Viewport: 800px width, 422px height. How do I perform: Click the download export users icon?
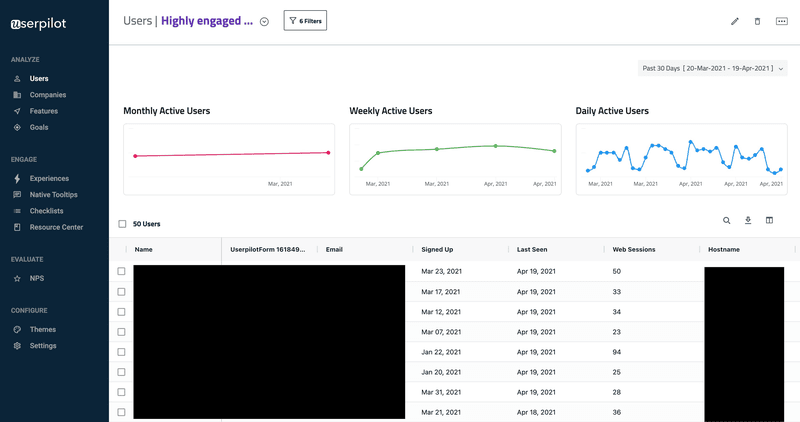tap(748, 221)
